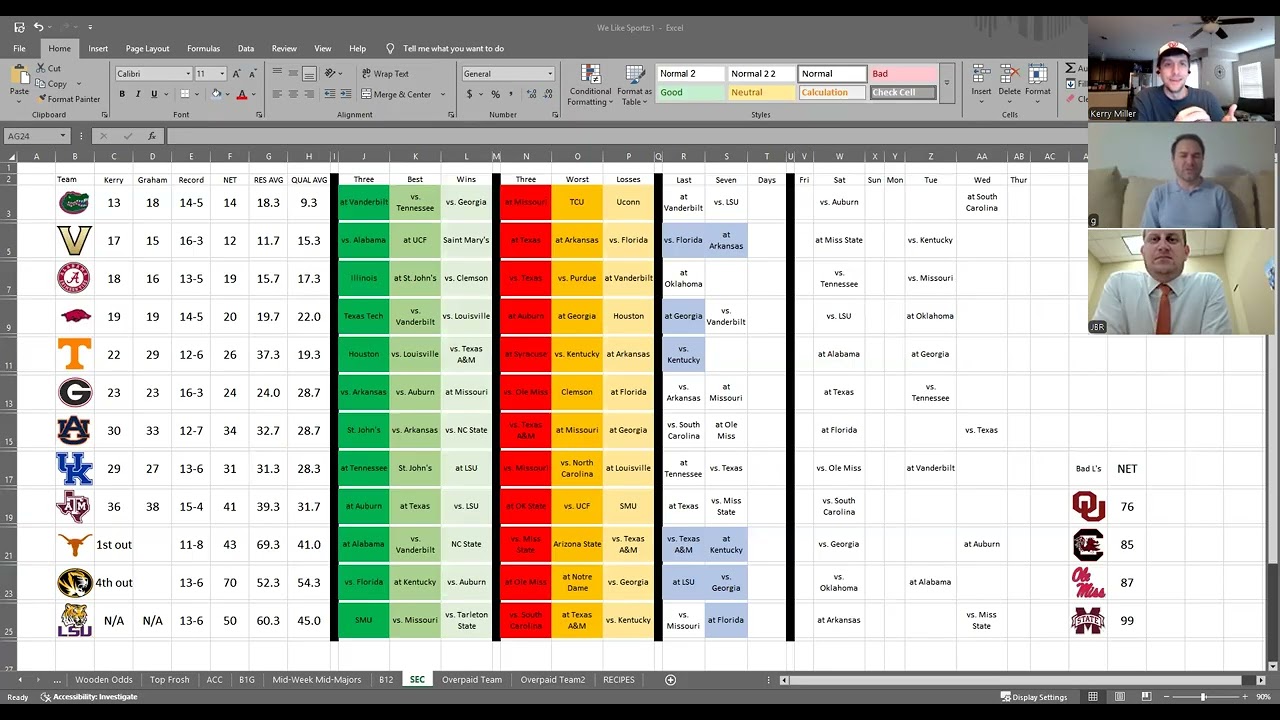Click the red Font Color A icon
The image size is (1280, 720).
[x=241, y=94]
